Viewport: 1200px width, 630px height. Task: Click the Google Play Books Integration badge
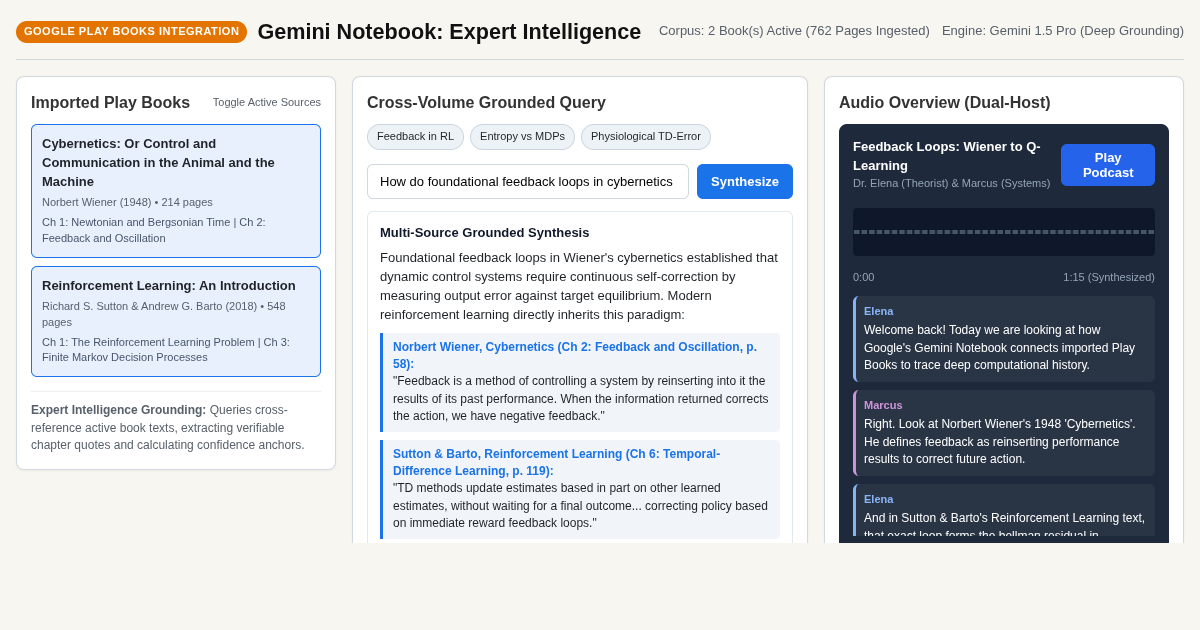pyautogui.click(x=131, y=32)
